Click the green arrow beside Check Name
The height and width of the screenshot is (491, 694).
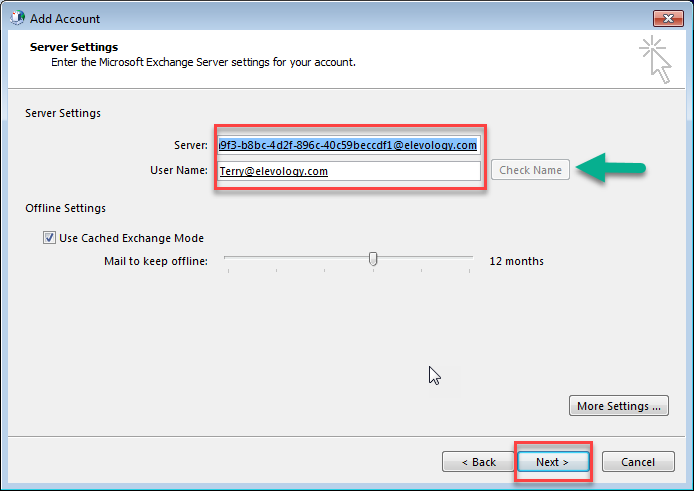point(611,169)
